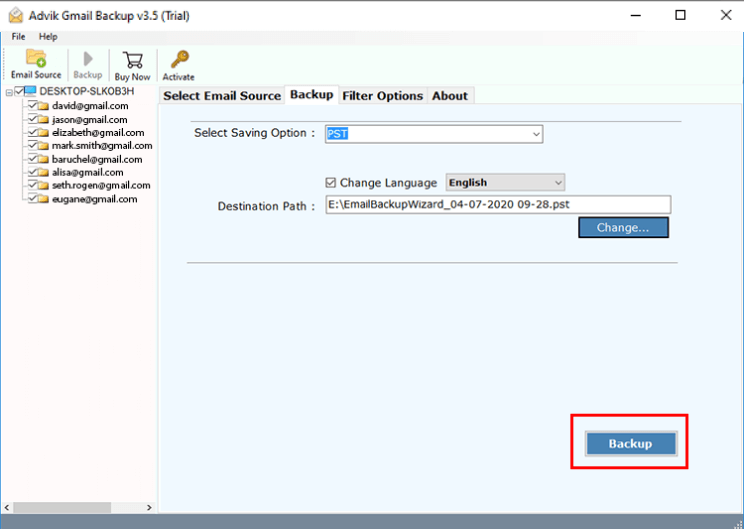Open the About tab

450,96
